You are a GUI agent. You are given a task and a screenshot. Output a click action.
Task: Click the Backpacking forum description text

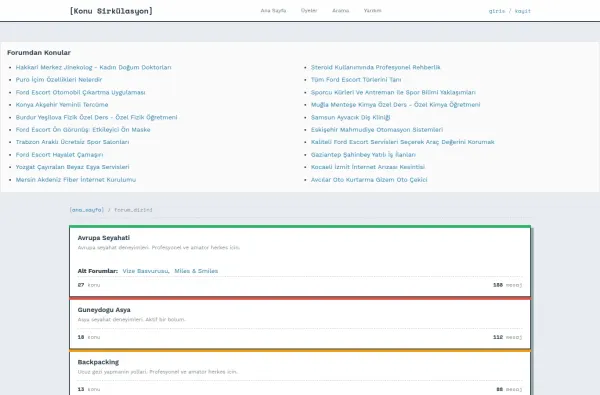[158, 372]
